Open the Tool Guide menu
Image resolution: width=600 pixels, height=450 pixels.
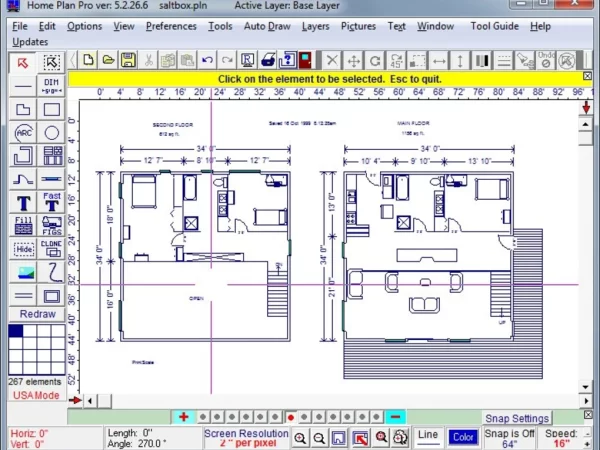click(x=494, y=26)
